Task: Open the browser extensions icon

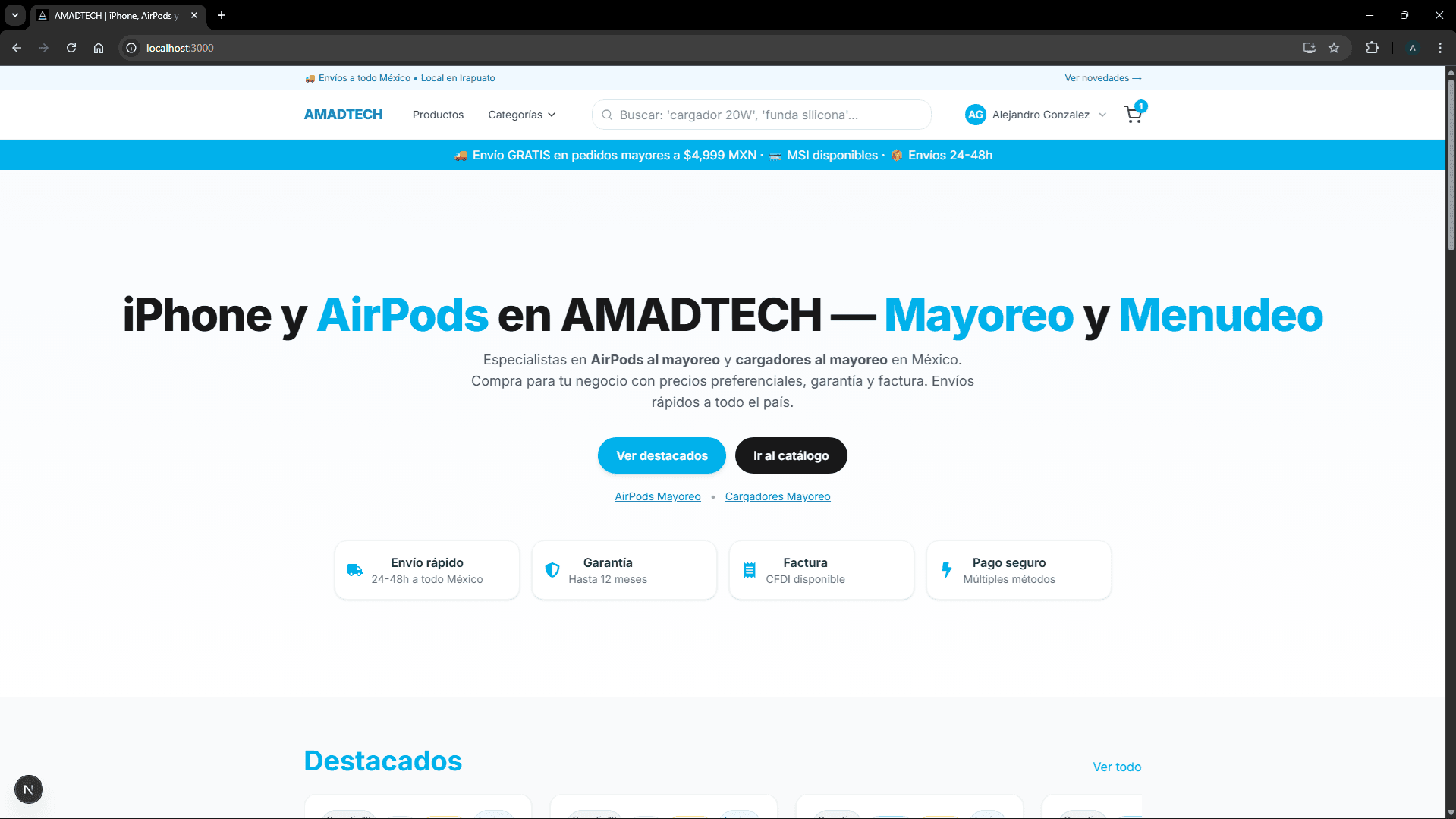Action: tap(1372, 48)
